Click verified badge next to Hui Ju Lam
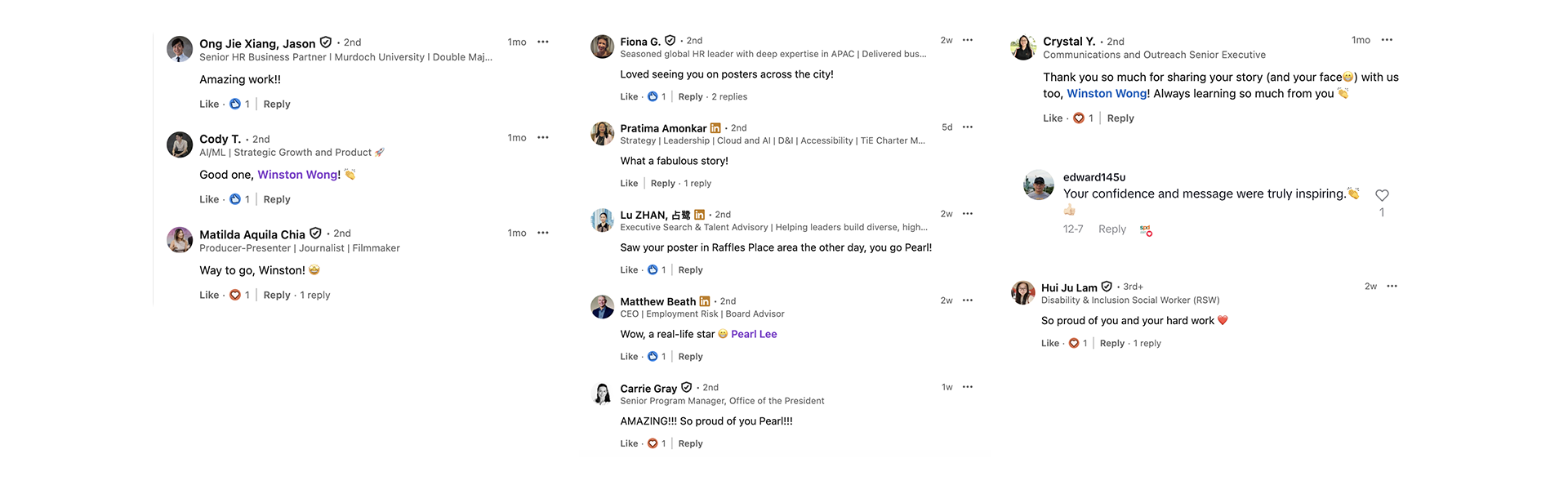1568x494 pixels. (1107, 287)
